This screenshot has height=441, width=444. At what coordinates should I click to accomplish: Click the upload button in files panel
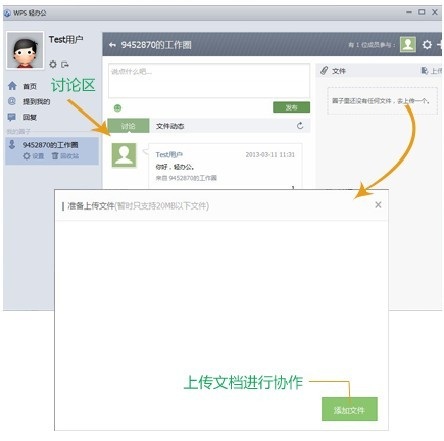point(432,71)
